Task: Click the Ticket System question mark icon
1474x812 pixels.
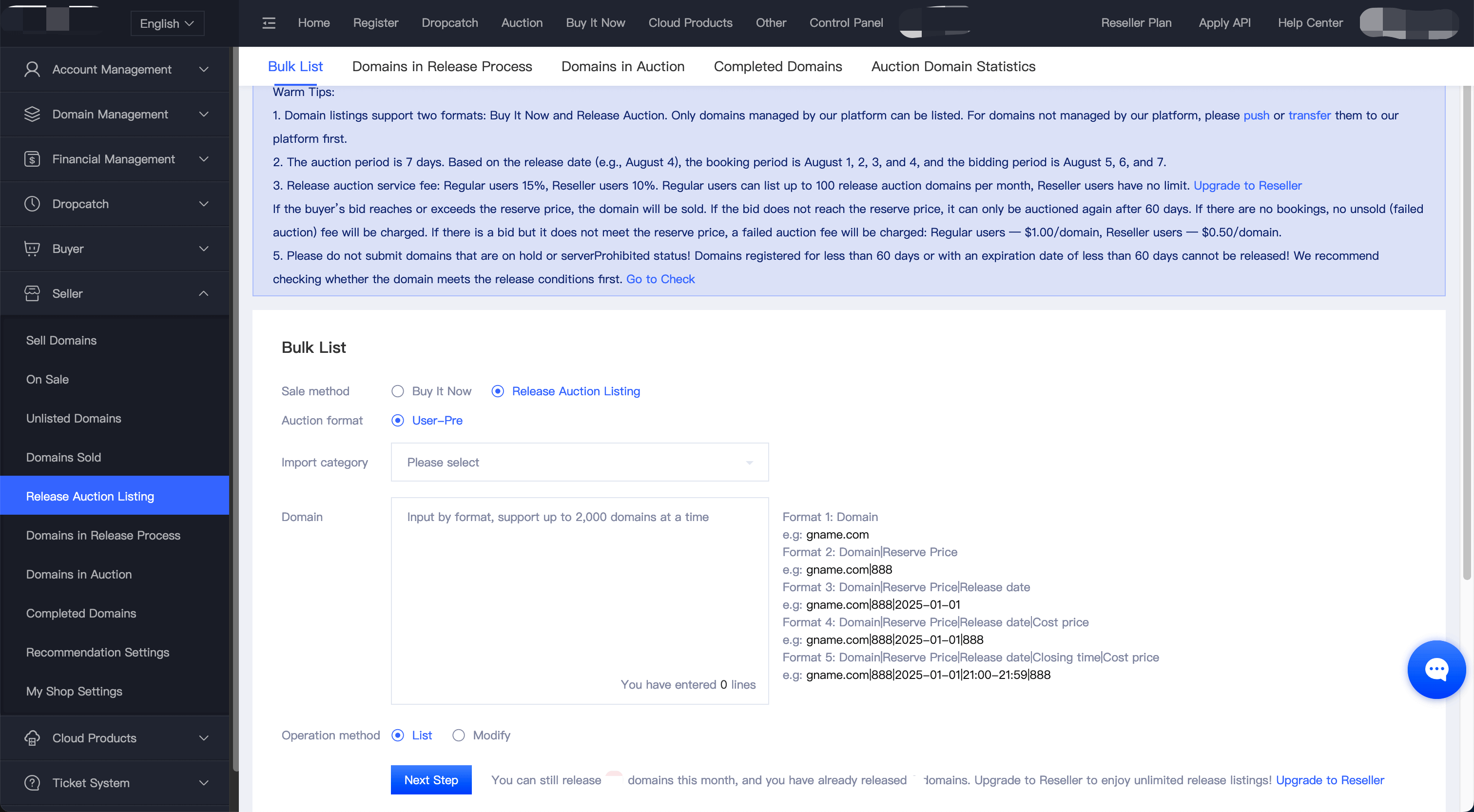Action: (x=32, y=782)
